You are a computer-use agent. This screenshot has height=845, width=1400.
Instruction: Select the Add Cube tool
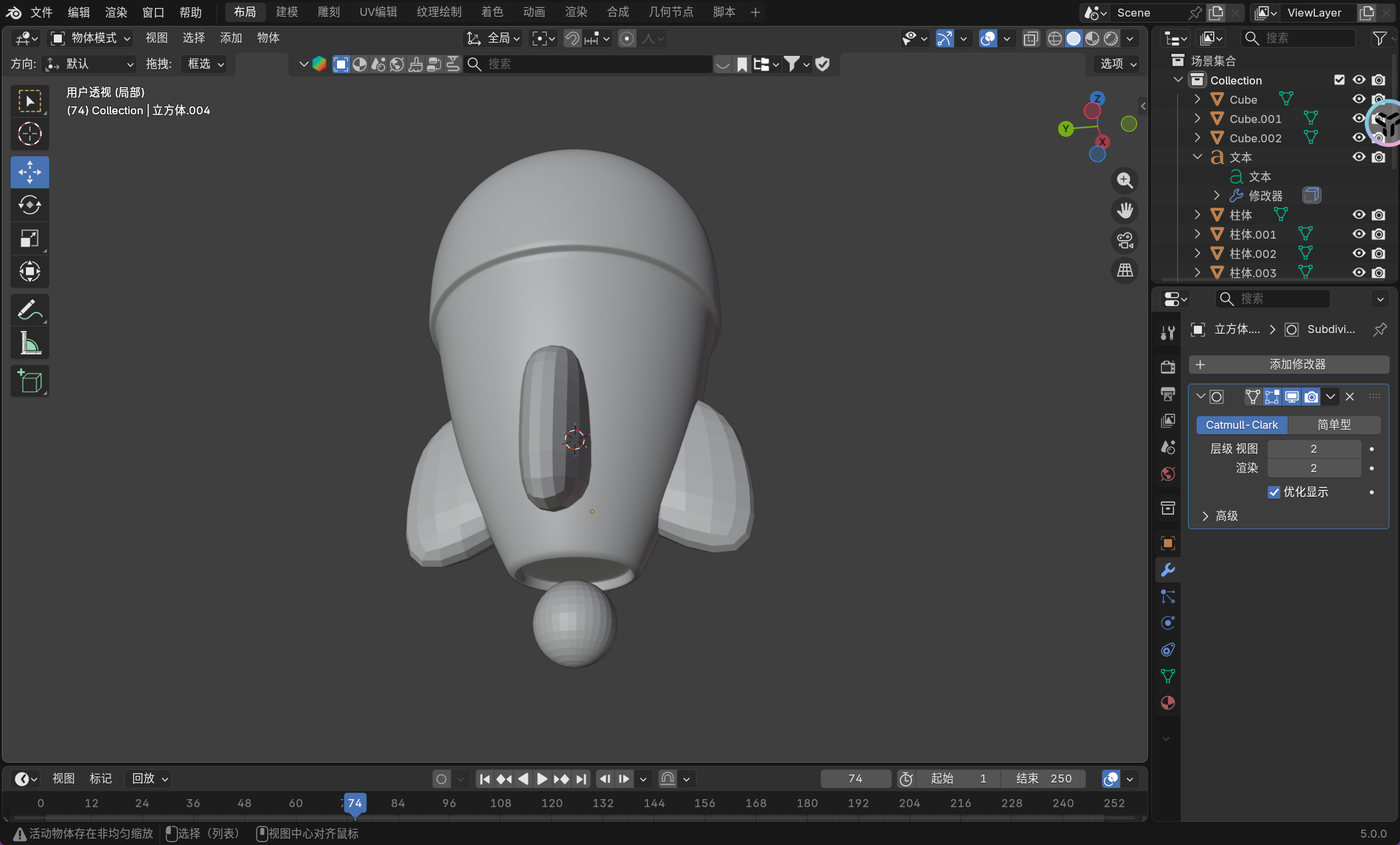pyautogui.click(x=29, y=381)
